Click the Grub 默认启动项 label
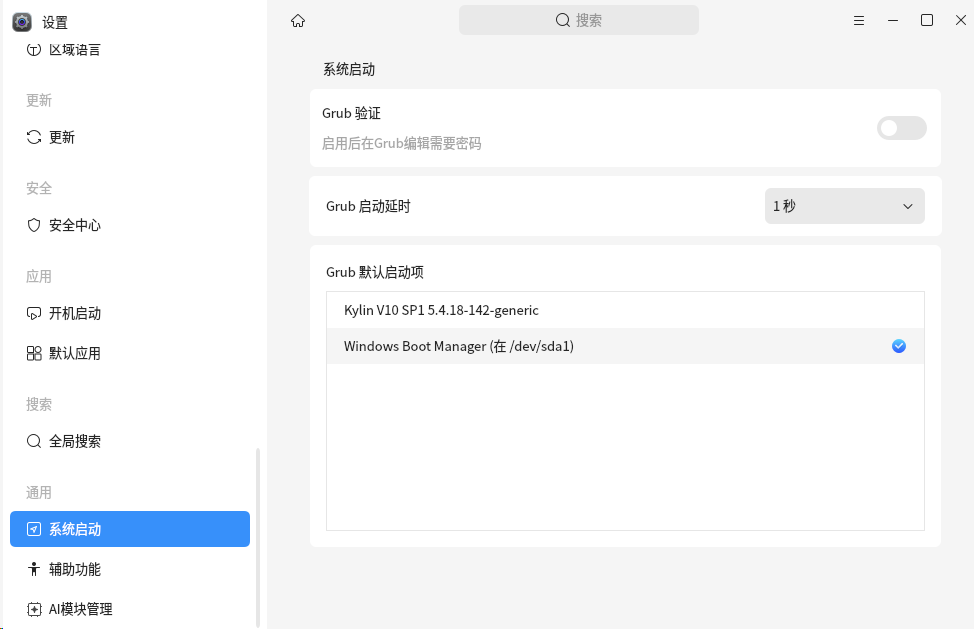The image size is (974, 629). coord(375,272)
